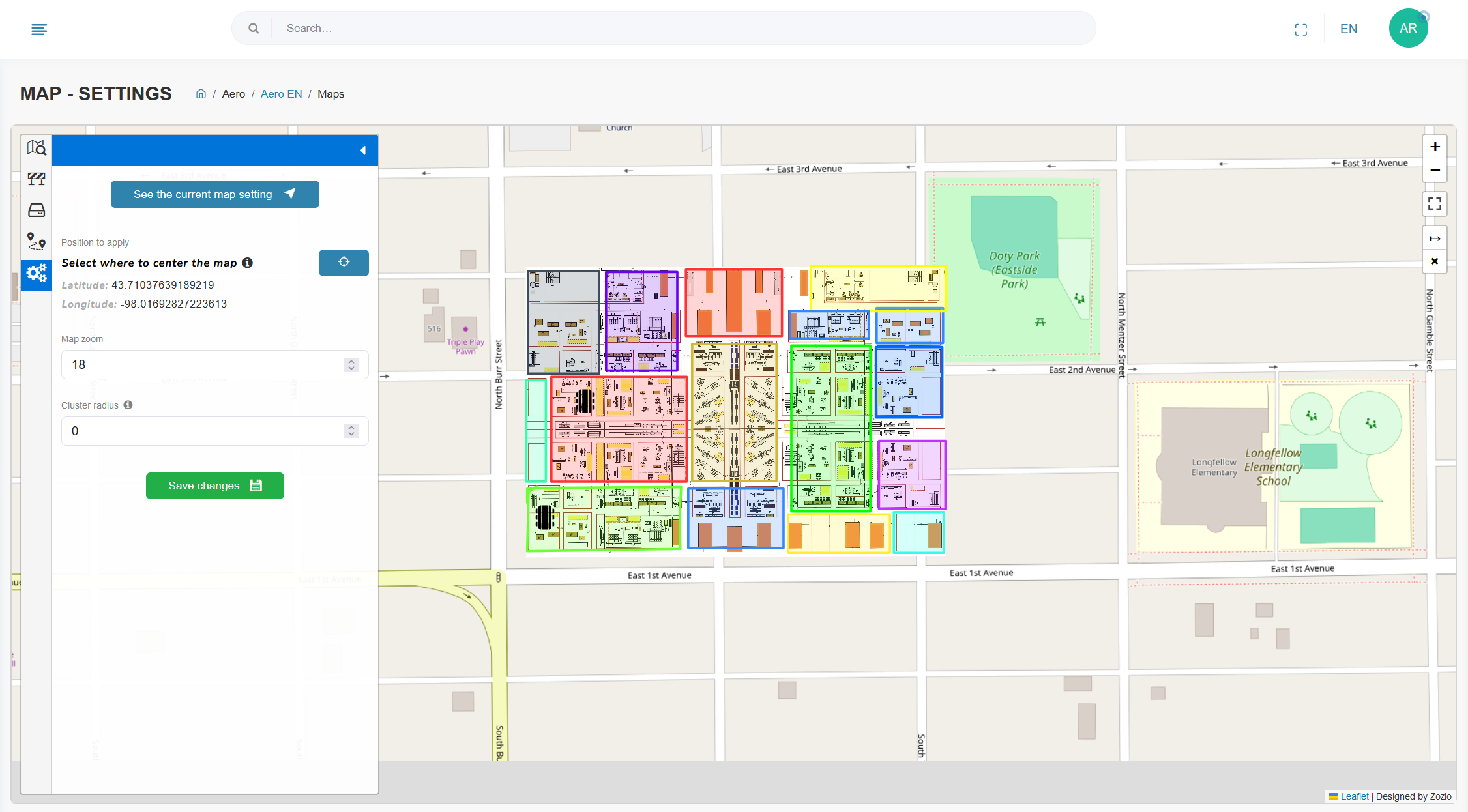Open the map search sidebar tab
The height and width of the screenshot is (812, 1468).
(37, 148)
